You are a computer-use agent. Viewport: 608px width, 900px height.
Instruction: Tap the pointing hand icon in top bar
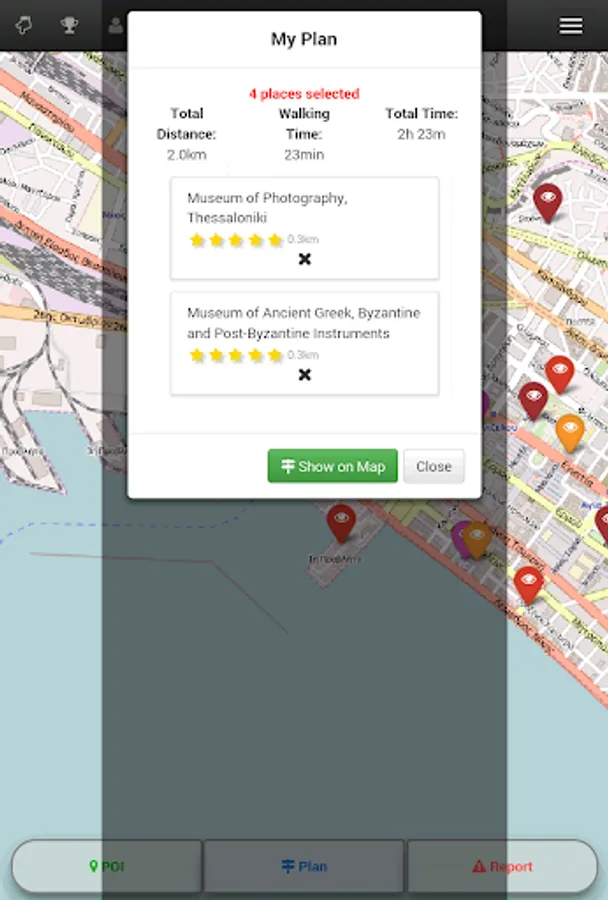[24, 25]
